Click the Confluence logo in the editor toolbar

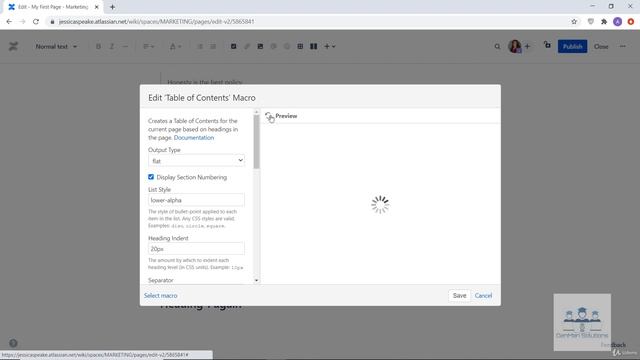pyautogui.click(x=13, y=47)
